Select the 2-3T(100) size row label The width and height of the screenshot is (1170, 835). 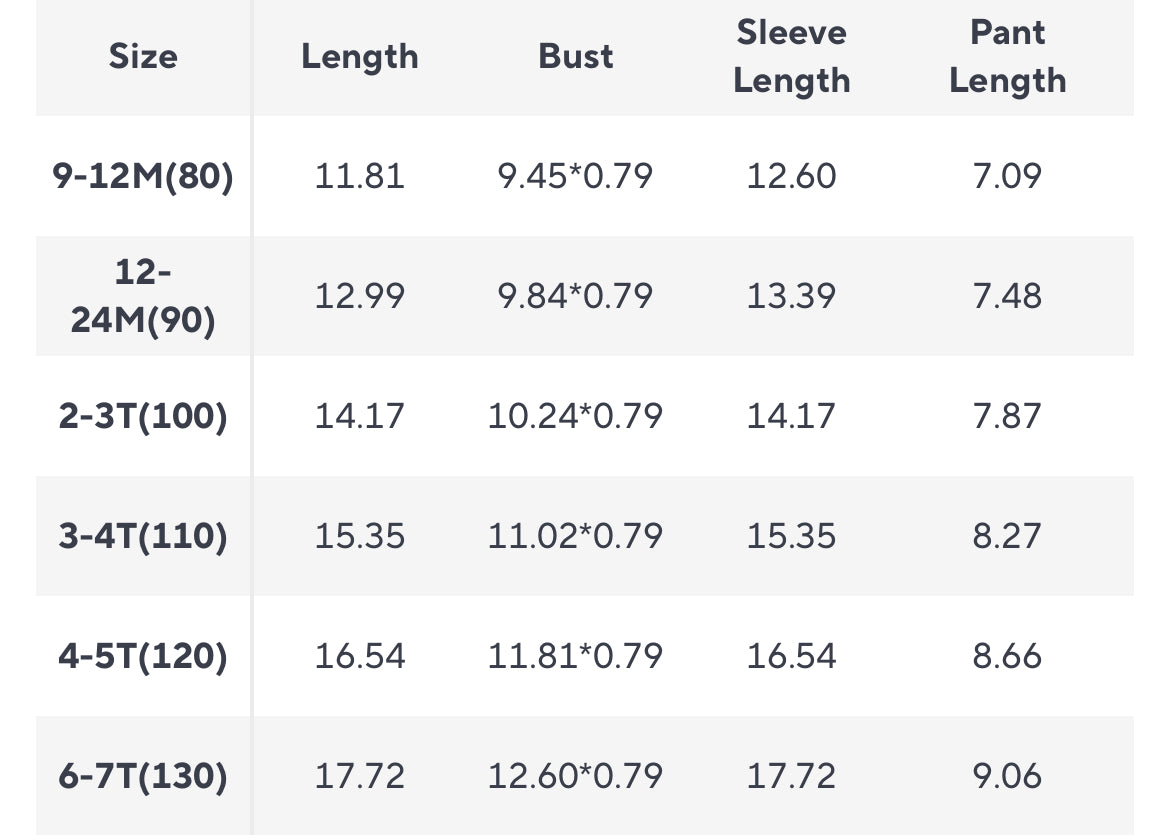(x=143, y=416)
